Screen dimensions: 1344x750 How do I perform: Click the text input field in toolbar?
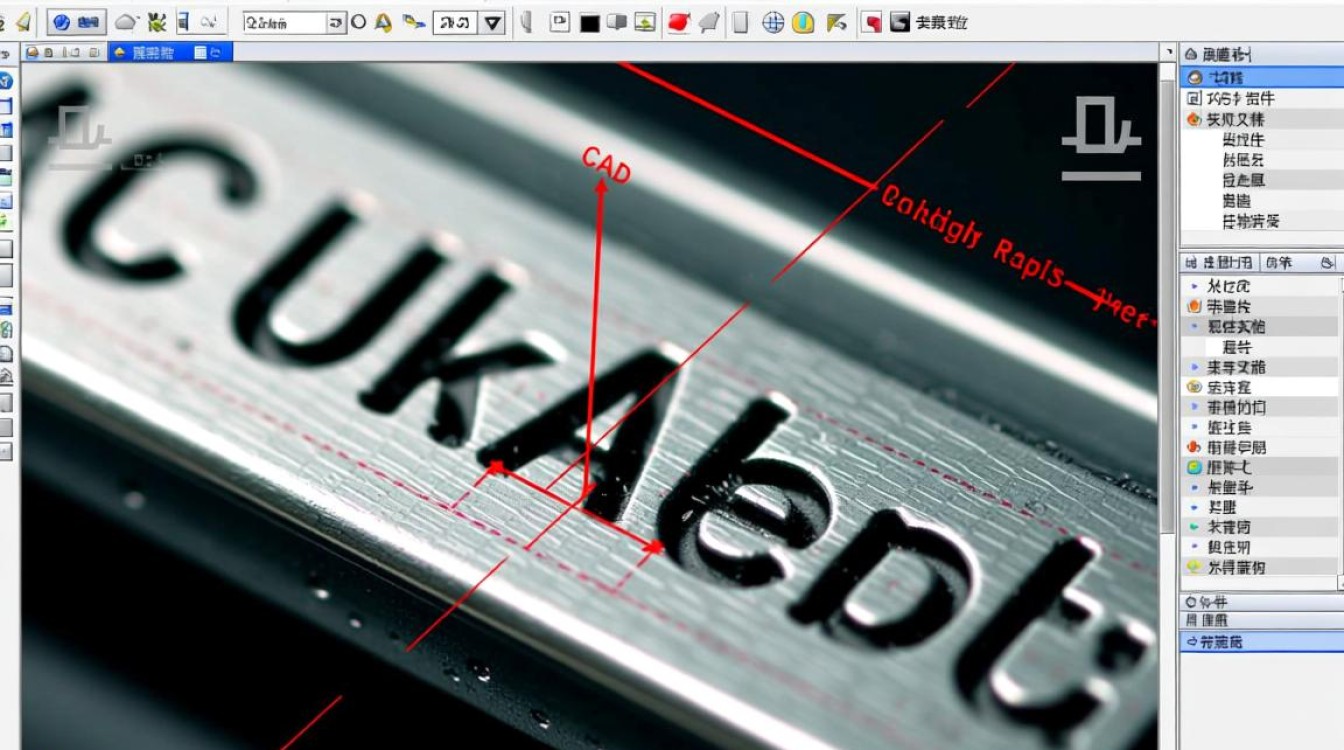(x=285, y=22)
